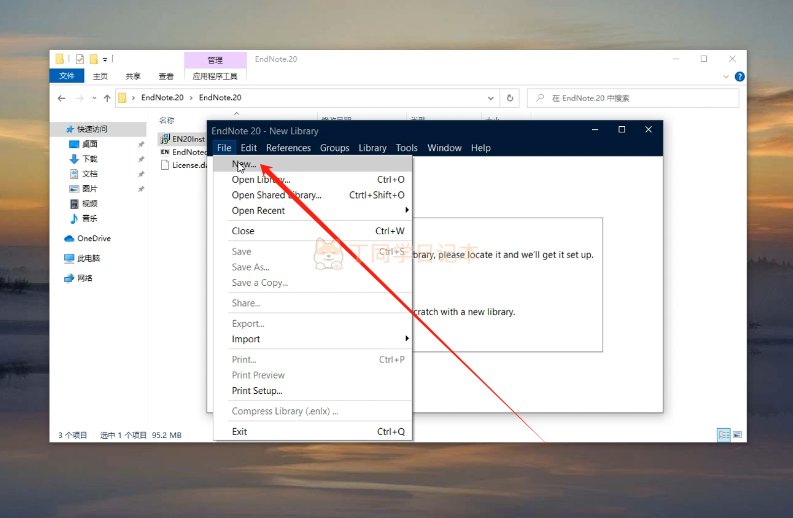Open the Music (音乐) folder icon

[x=74, y=218]
